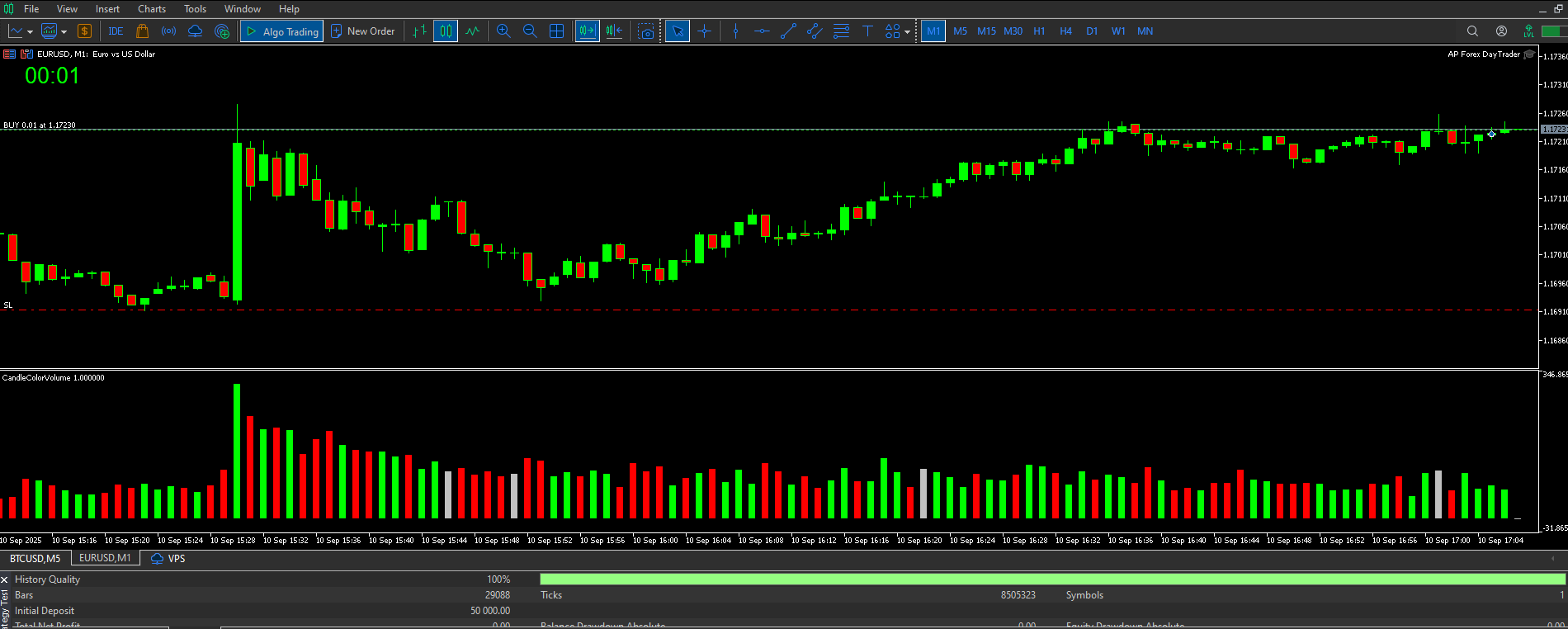Take a chart screenshot with camera icon

646,31
